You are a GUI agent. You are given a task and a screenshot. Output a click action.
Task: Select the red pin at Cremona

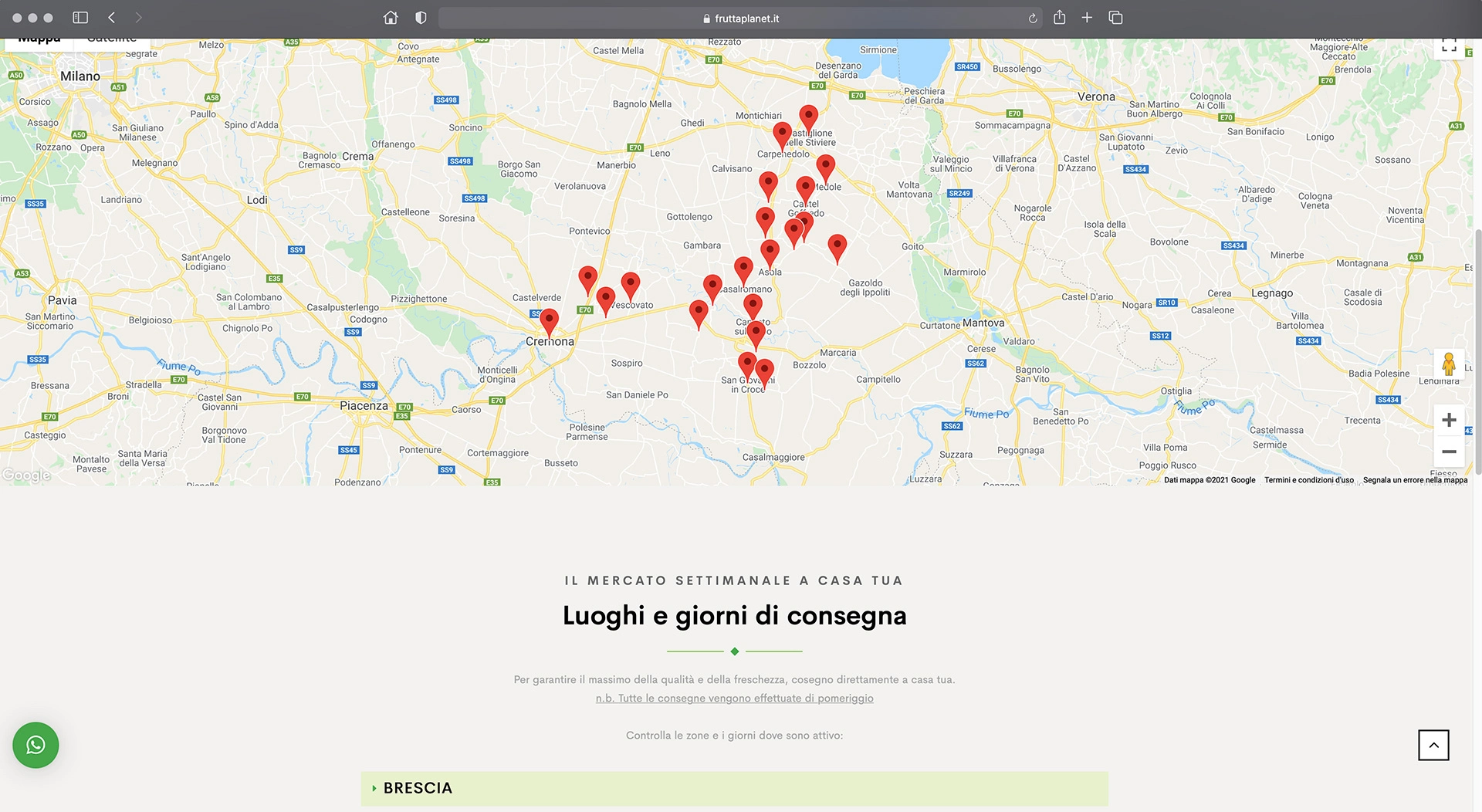coord(549,323)
